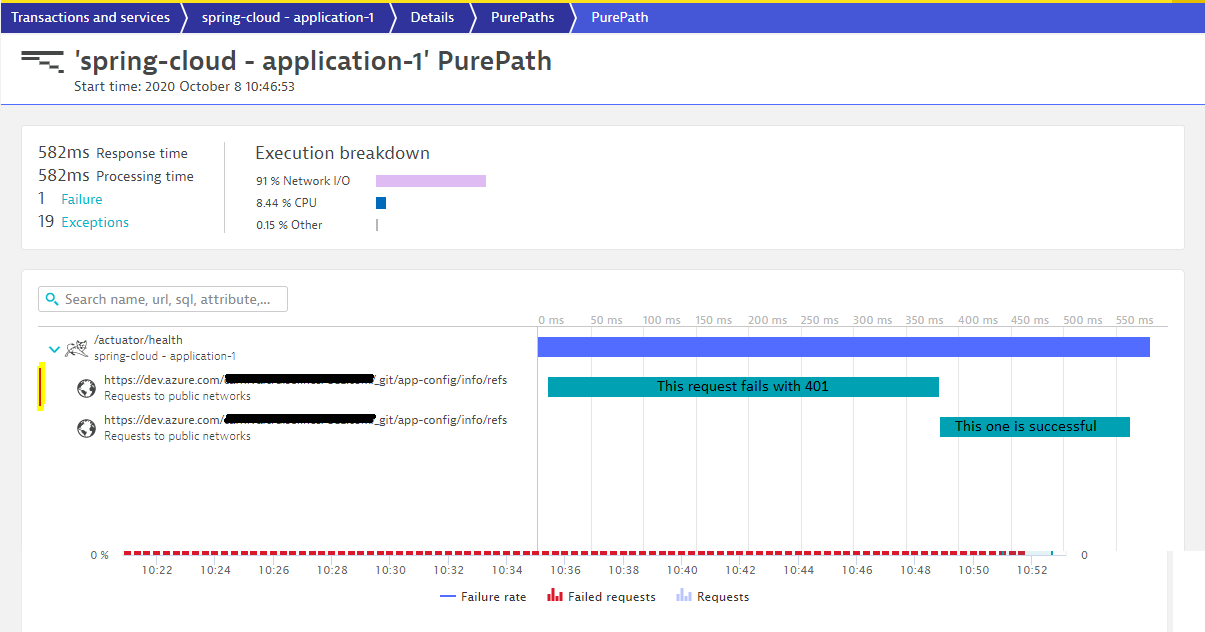Click the insect icon next to /actuator/health
This screenshot has height=632, width=1205.
point(76,347)
